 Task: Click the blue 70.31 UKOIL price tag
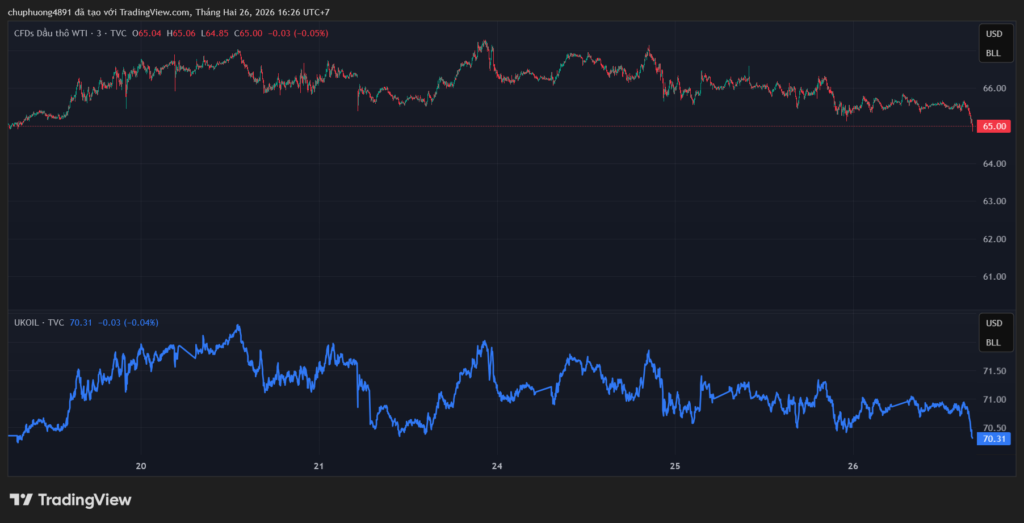point(993,438)
